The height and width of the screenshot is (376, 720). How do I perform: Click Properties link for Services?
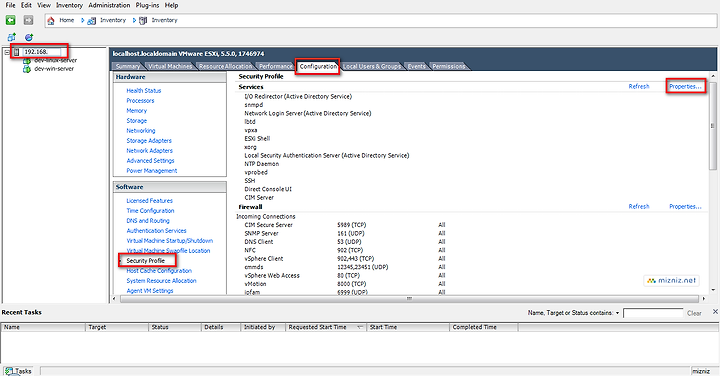click(685, 86)
